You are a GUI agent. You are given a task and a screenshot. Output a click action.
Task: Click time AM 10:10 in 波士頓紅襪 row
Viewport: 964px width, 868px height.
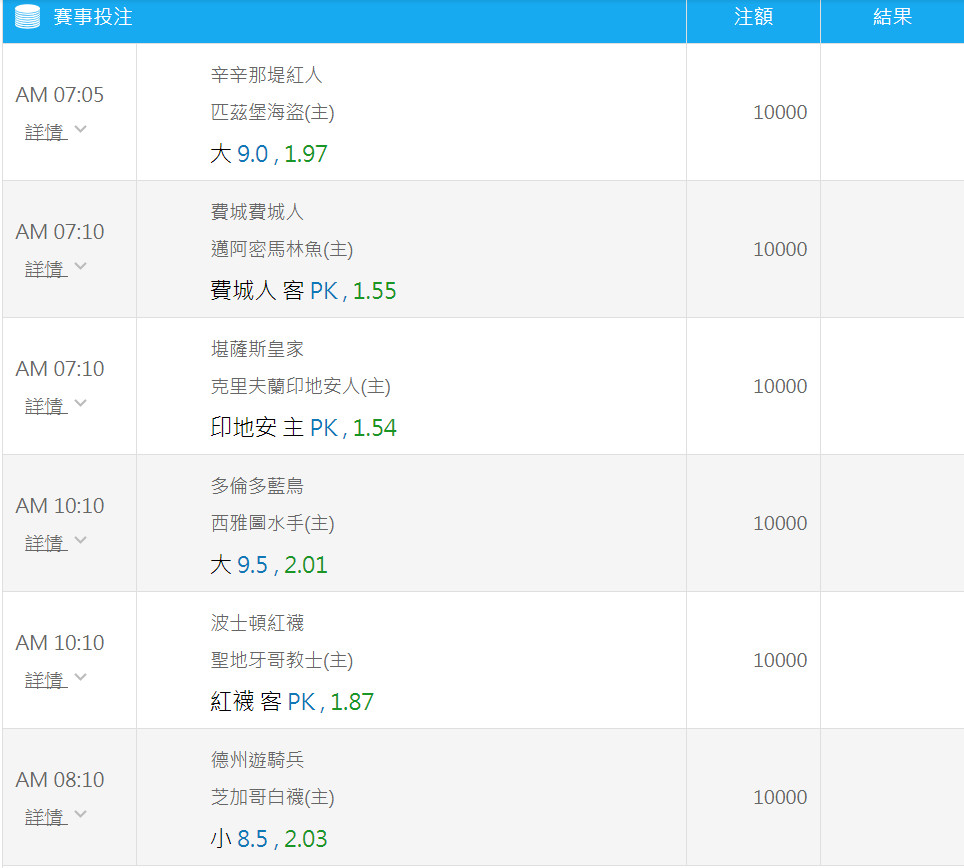60,644
